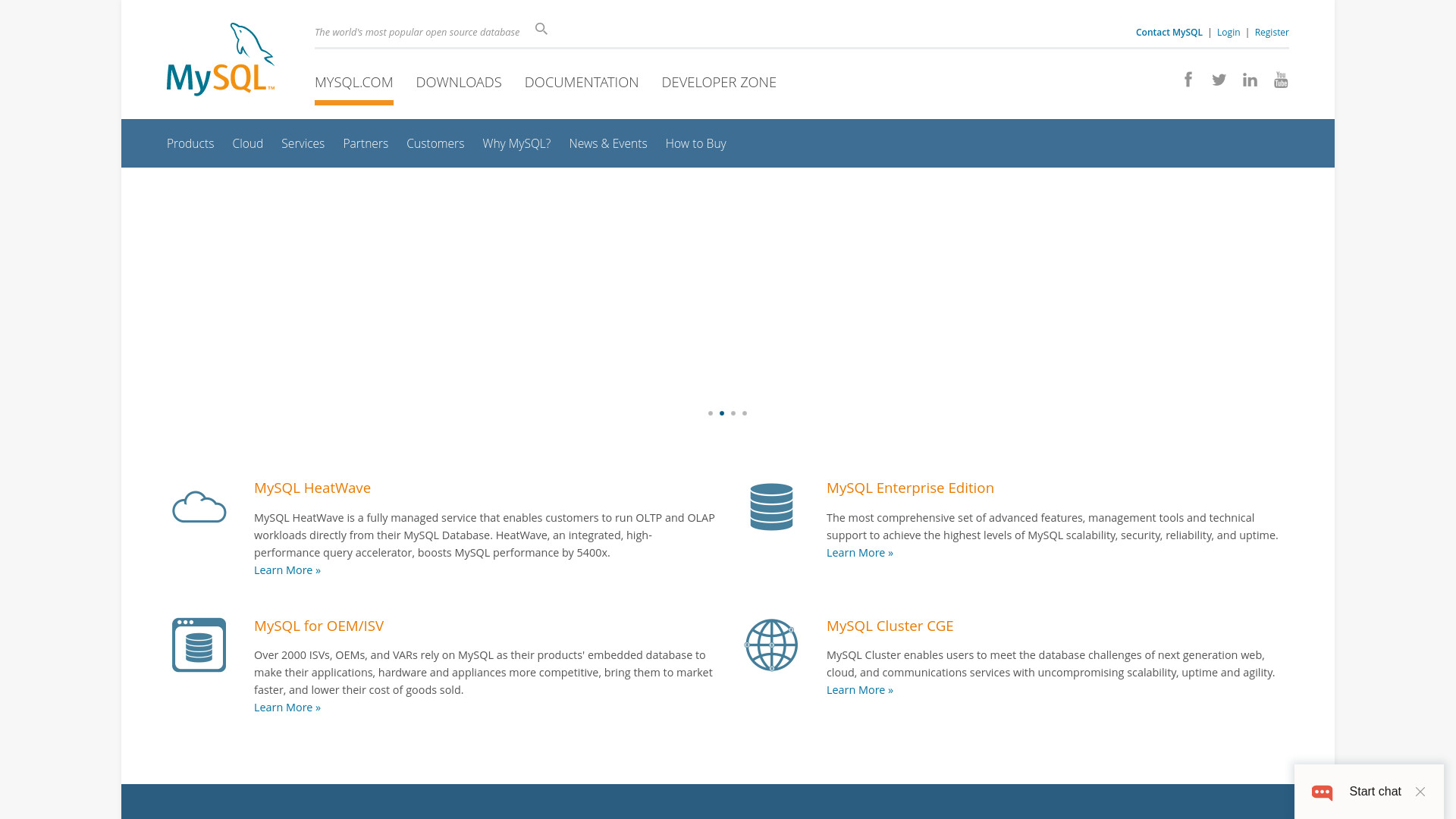Click the Login link
The height and width of the screenshot is (819, 1456).
point(1228,32)
